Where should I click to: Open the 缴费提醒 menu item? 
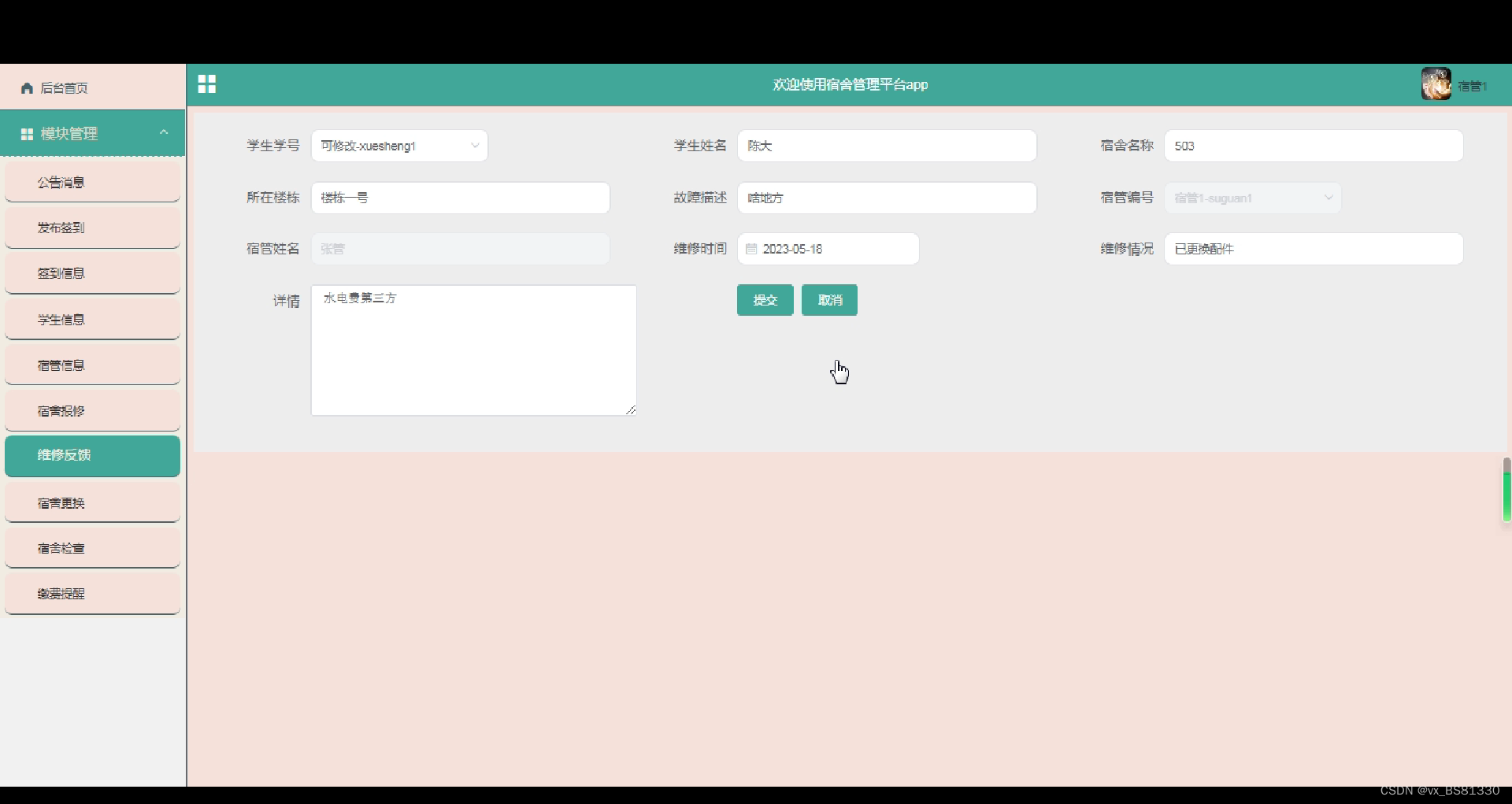(x=93, y=594)
